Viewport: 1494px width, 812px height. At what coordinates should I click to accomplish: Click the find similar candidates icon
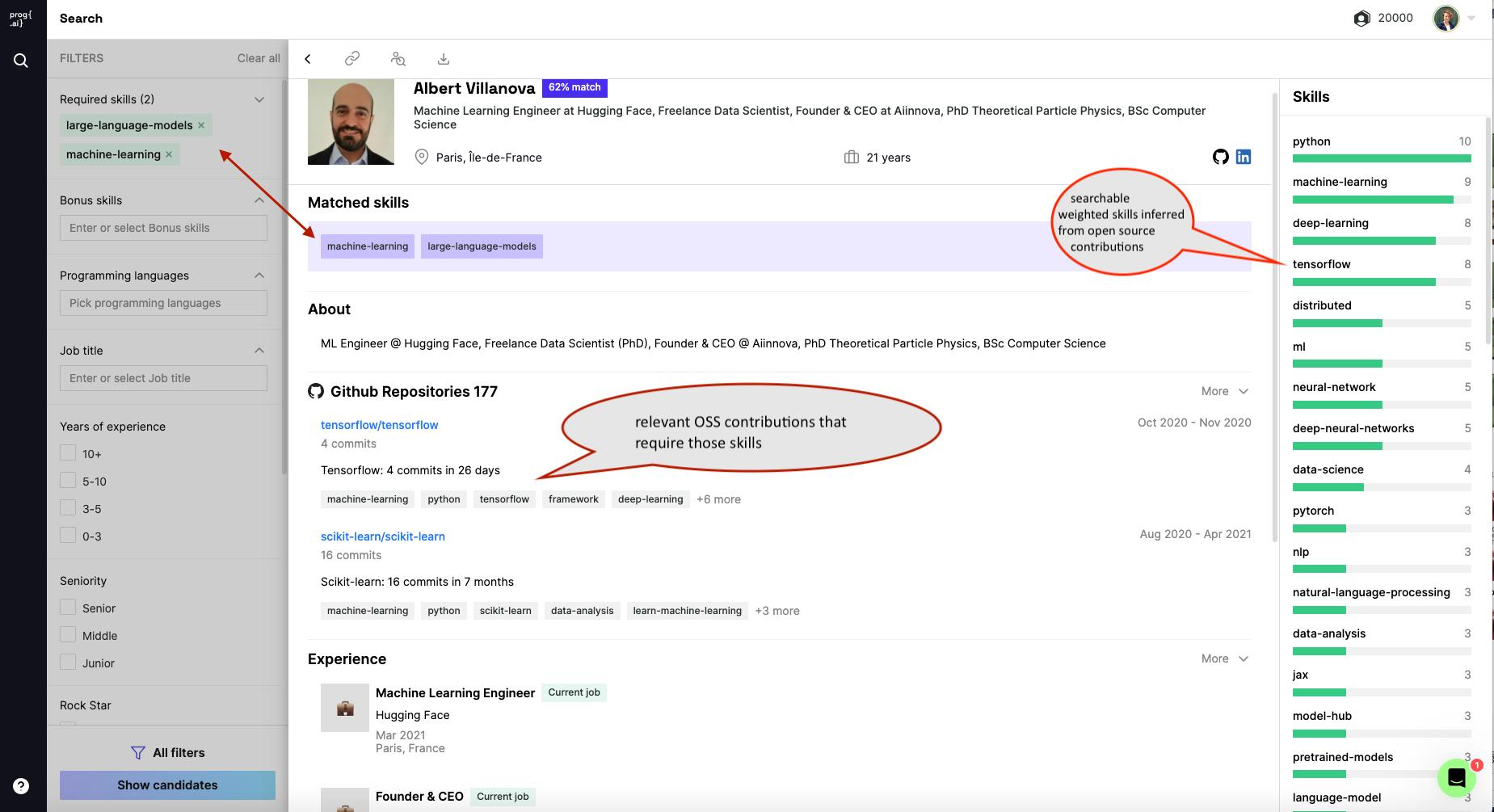pyautogui.click(x=398, y=59)
